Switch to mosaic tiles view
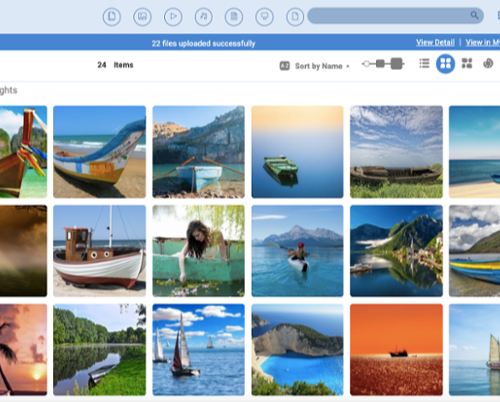The width and height of the screenshot is (500, 403). [x=467, y=63]
